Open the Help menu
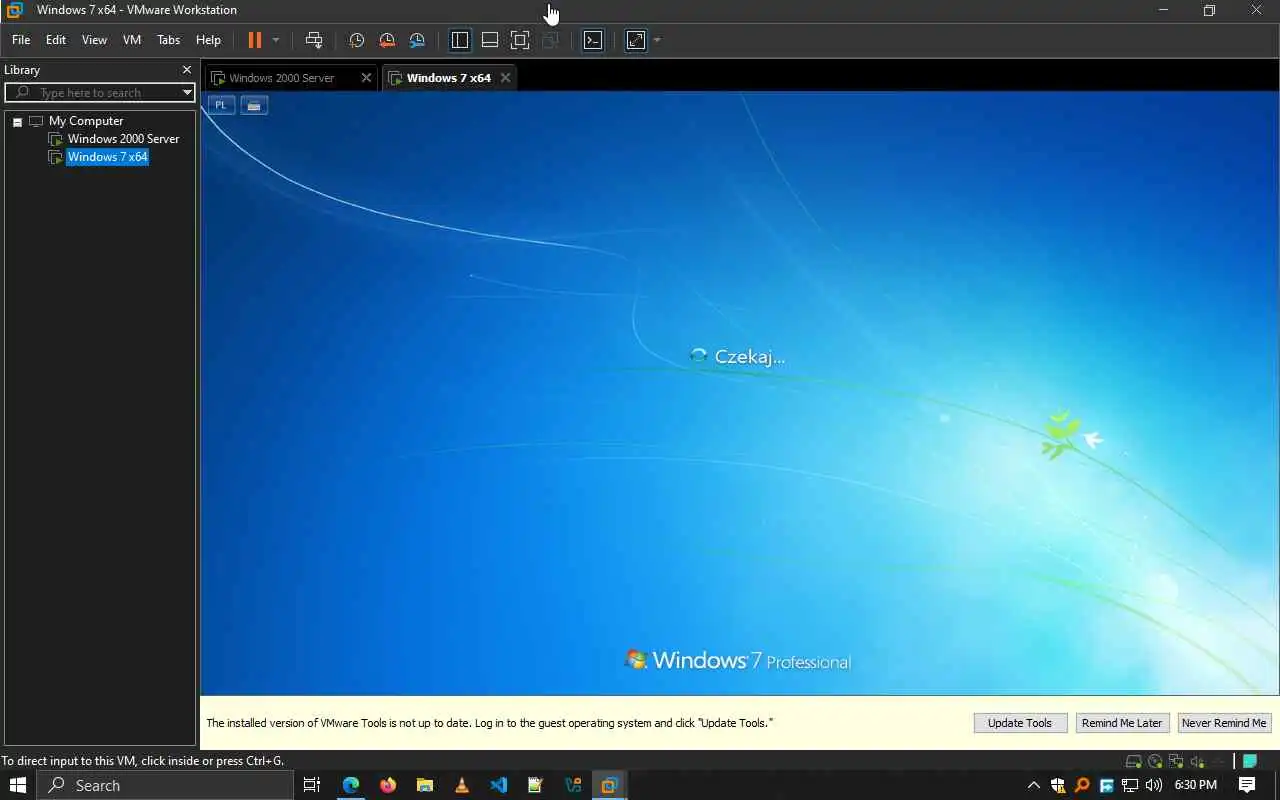 [x=208, y=40]
